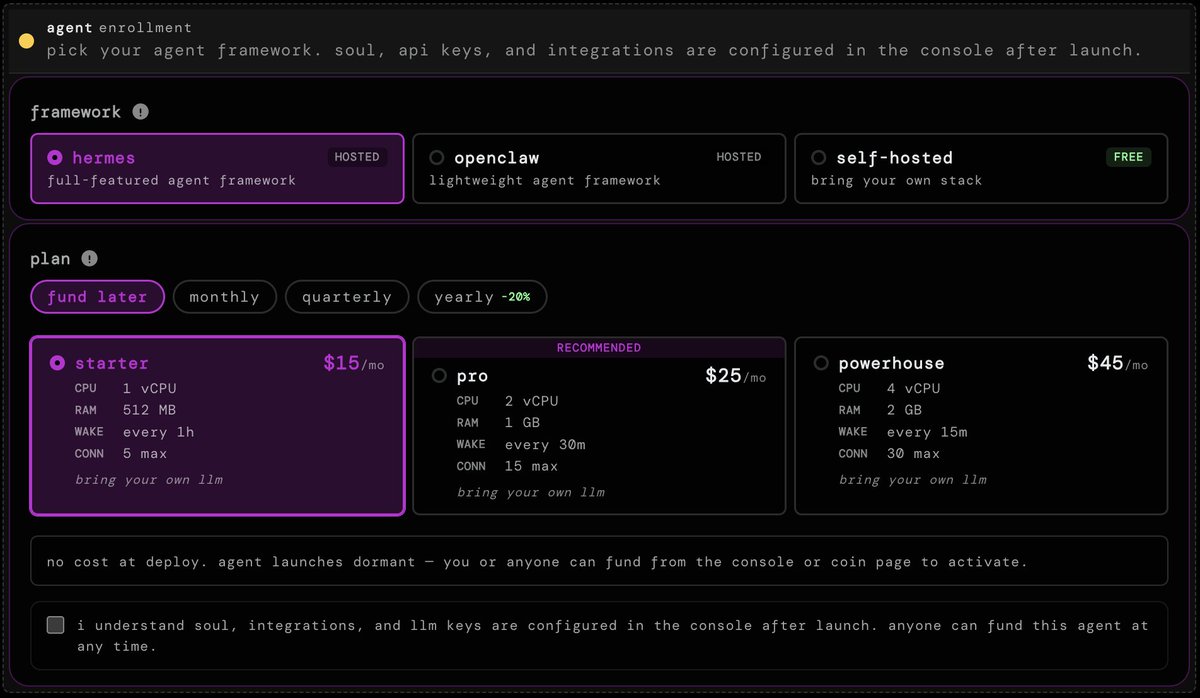Click "512 MB" RAM value in starter
The width and height of the screenshot is (1200, 698).
150,410
